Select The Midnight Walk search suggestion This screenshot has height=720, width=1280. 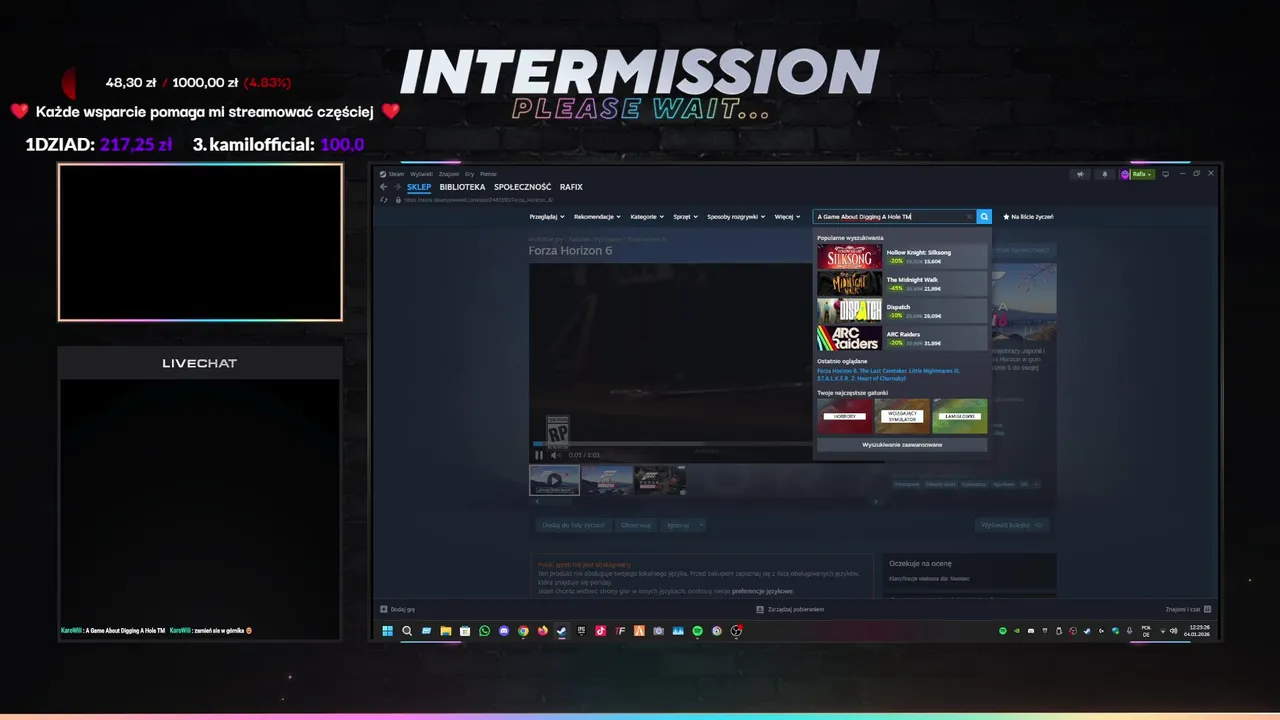[x=902, y=284]
